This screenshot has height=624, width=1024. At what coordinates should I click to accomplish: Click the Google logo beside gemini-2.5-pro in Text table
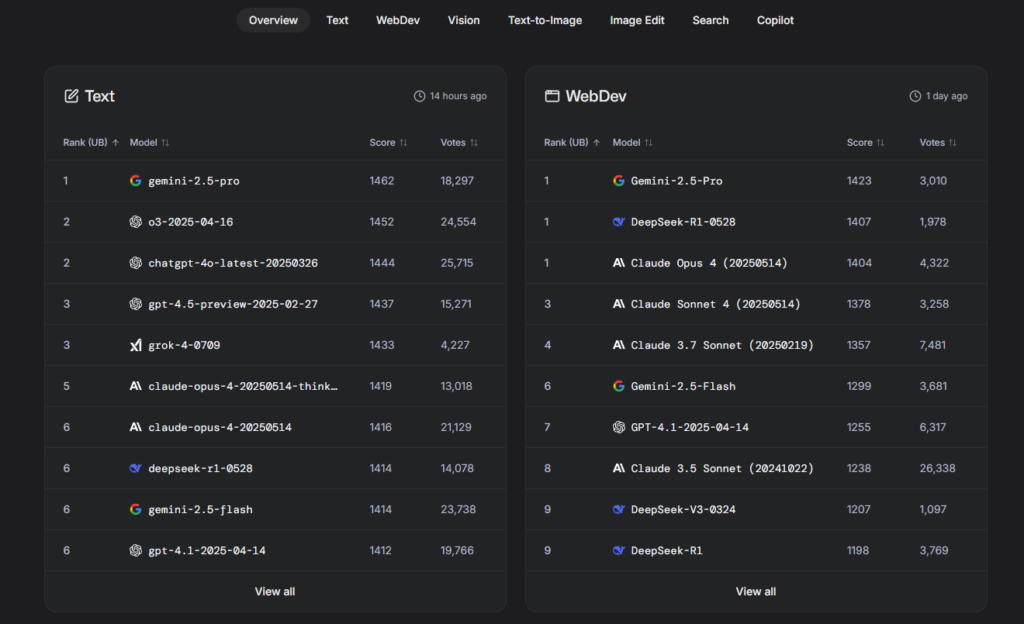coord(135,181)
